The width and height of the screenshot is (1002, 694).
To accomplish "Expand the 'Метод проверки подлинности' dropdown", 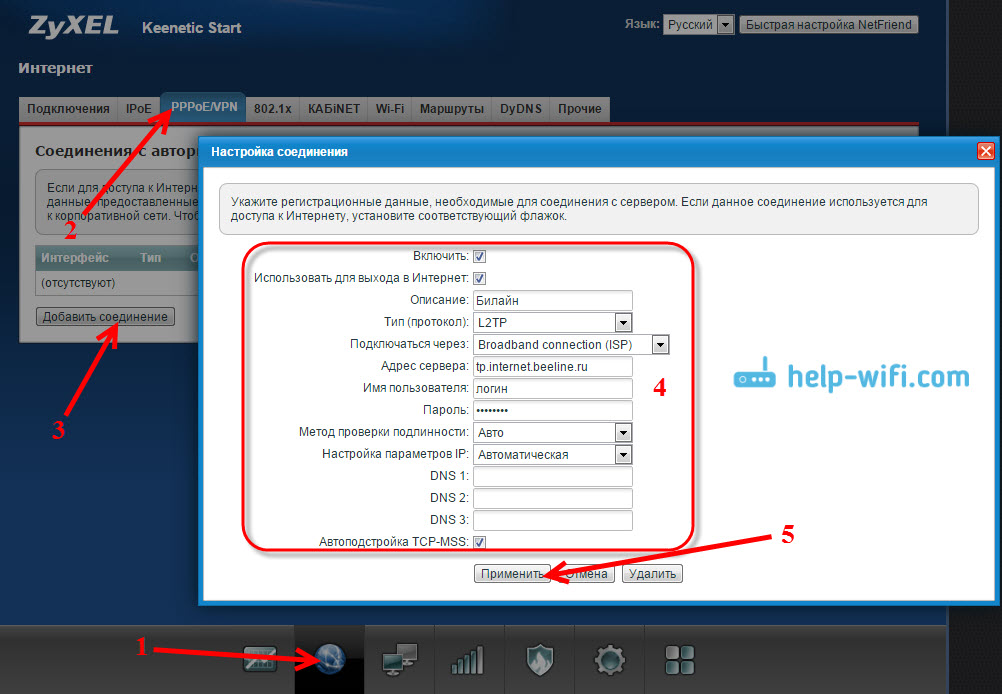I will pyautogui.click(x=623, y=432).
